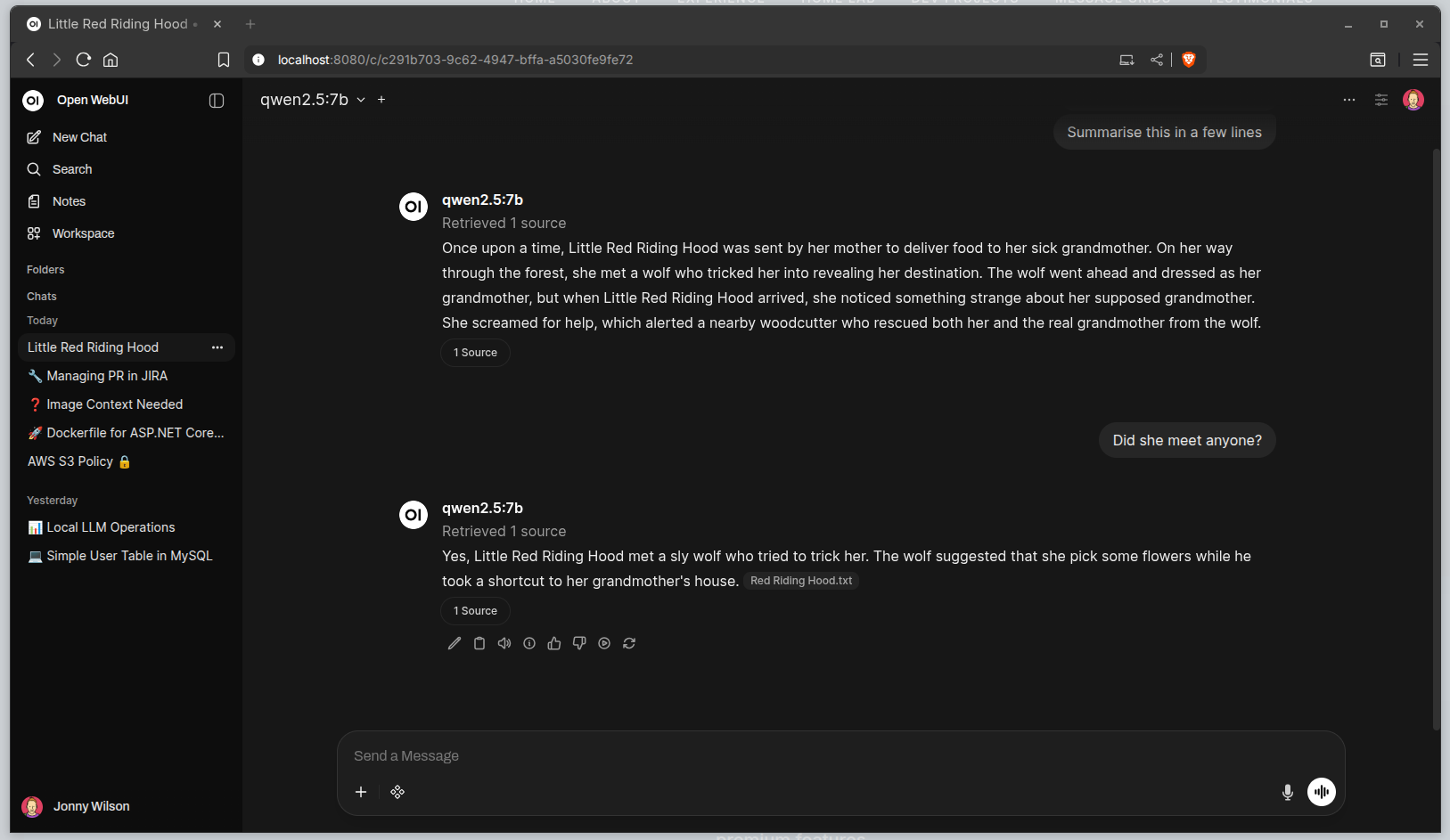Open the Red Riding Hood.txt citation
Viewport: 1450px width, 840px height.
(x=801, y=581)
